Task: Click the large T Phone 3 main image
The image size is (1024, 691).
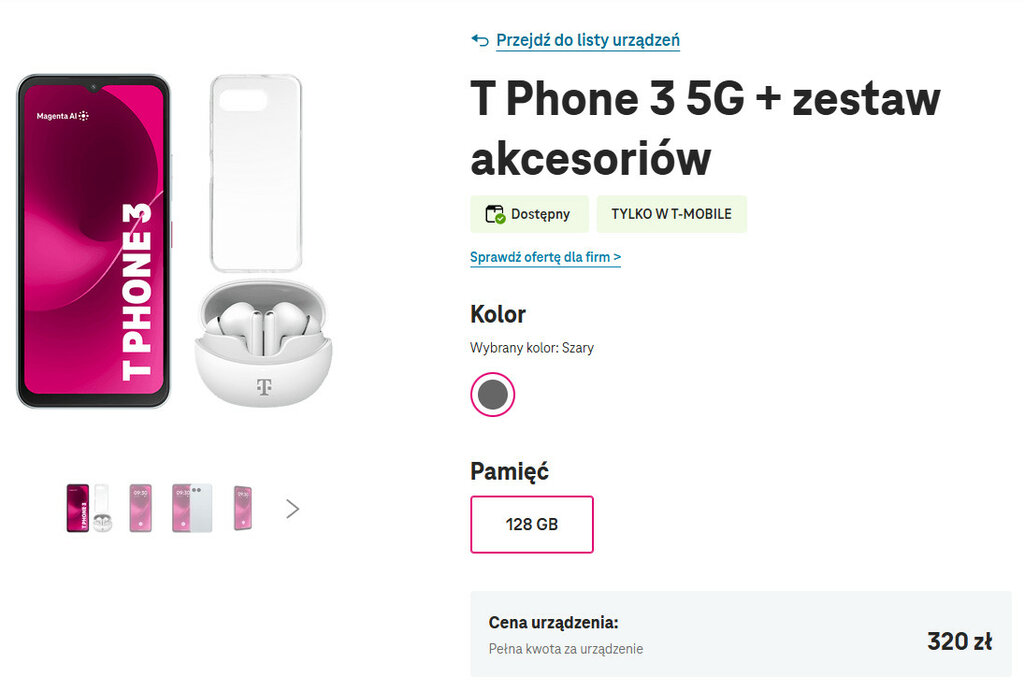Action: coord(95,241)
